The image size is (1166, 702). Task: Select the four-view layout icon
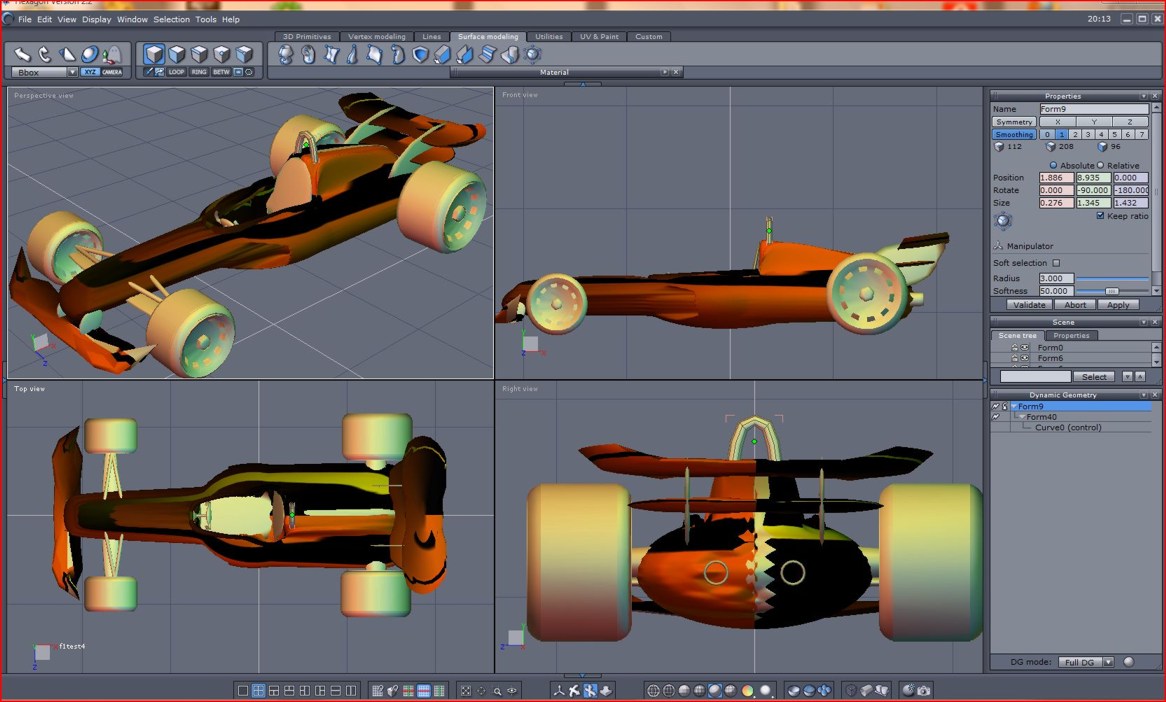coord(258,690)
